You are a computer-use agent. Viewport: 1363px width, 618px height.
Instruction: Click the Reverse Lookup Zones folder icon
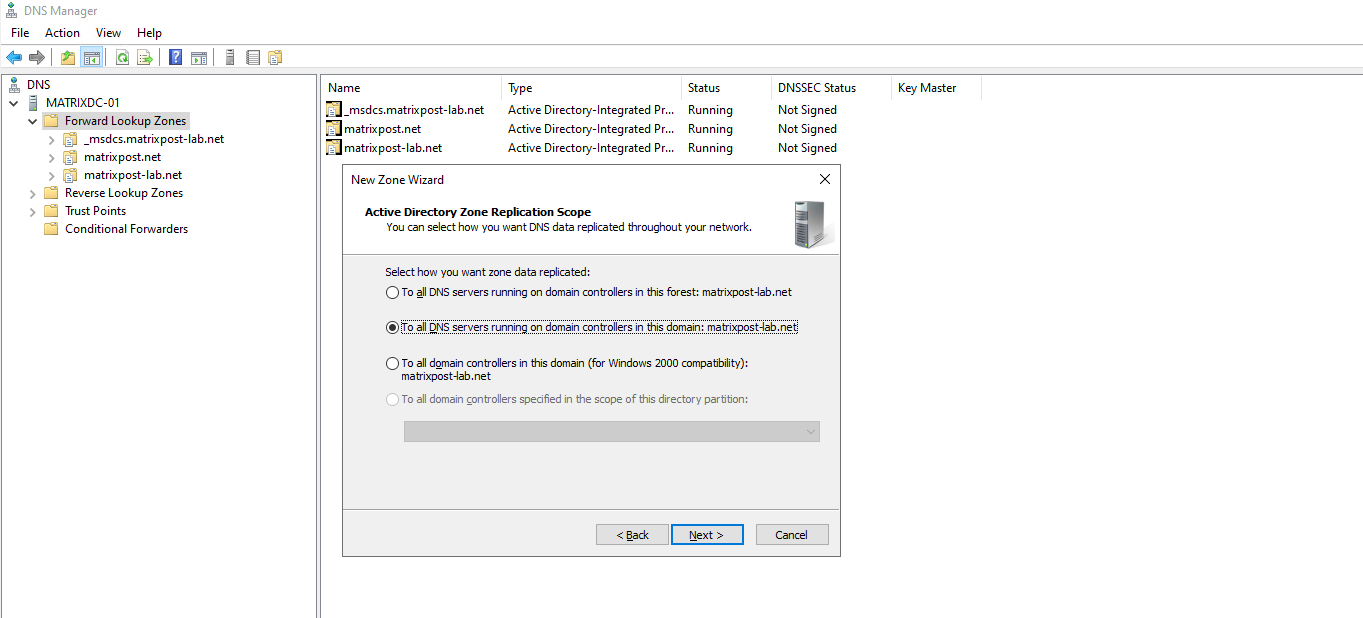tap(51, 193)
